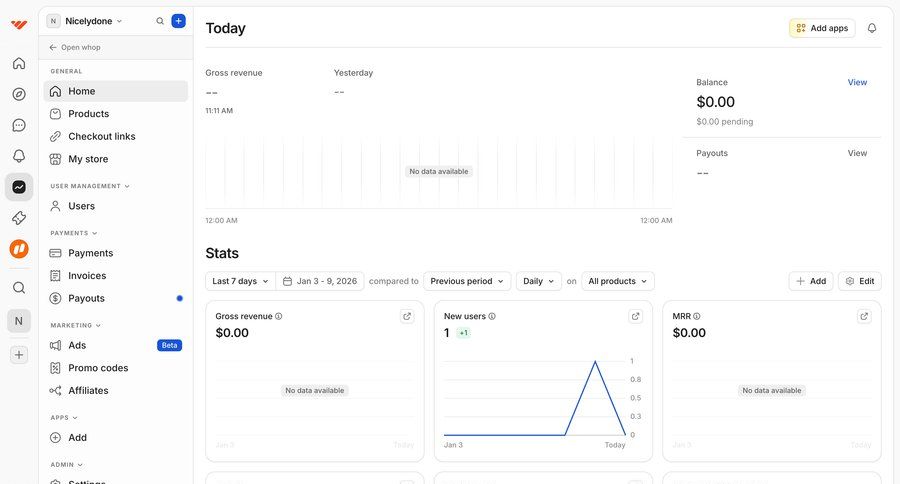Click info icon next to New users
Image resolution: width=900 pixels, height=484 pixels.
tap(492, 316)
